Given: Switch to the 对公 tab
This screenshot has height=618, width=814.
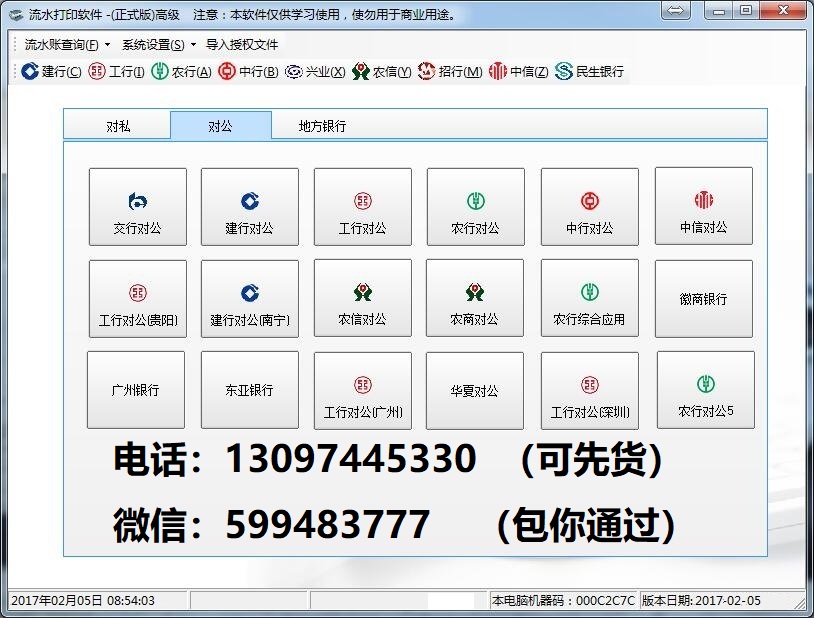Looking at the screenshot, I should pos(221,125).
